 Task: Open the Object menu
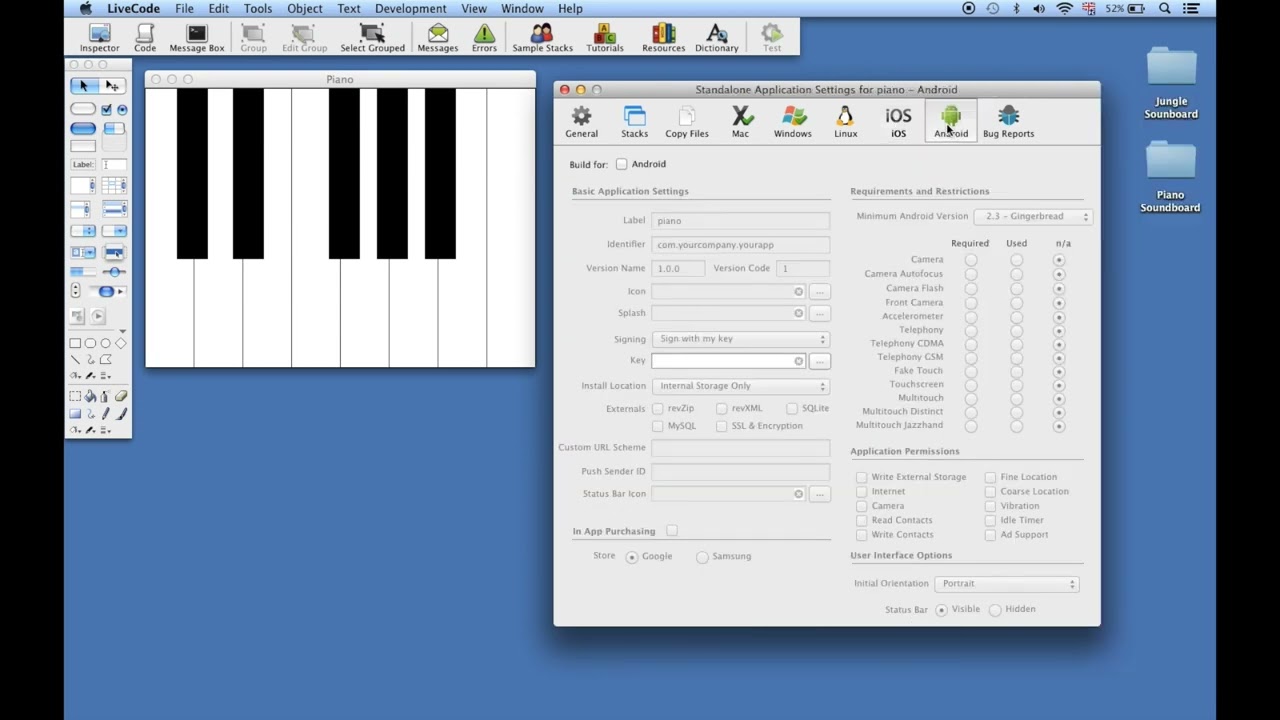click(305, 9)
